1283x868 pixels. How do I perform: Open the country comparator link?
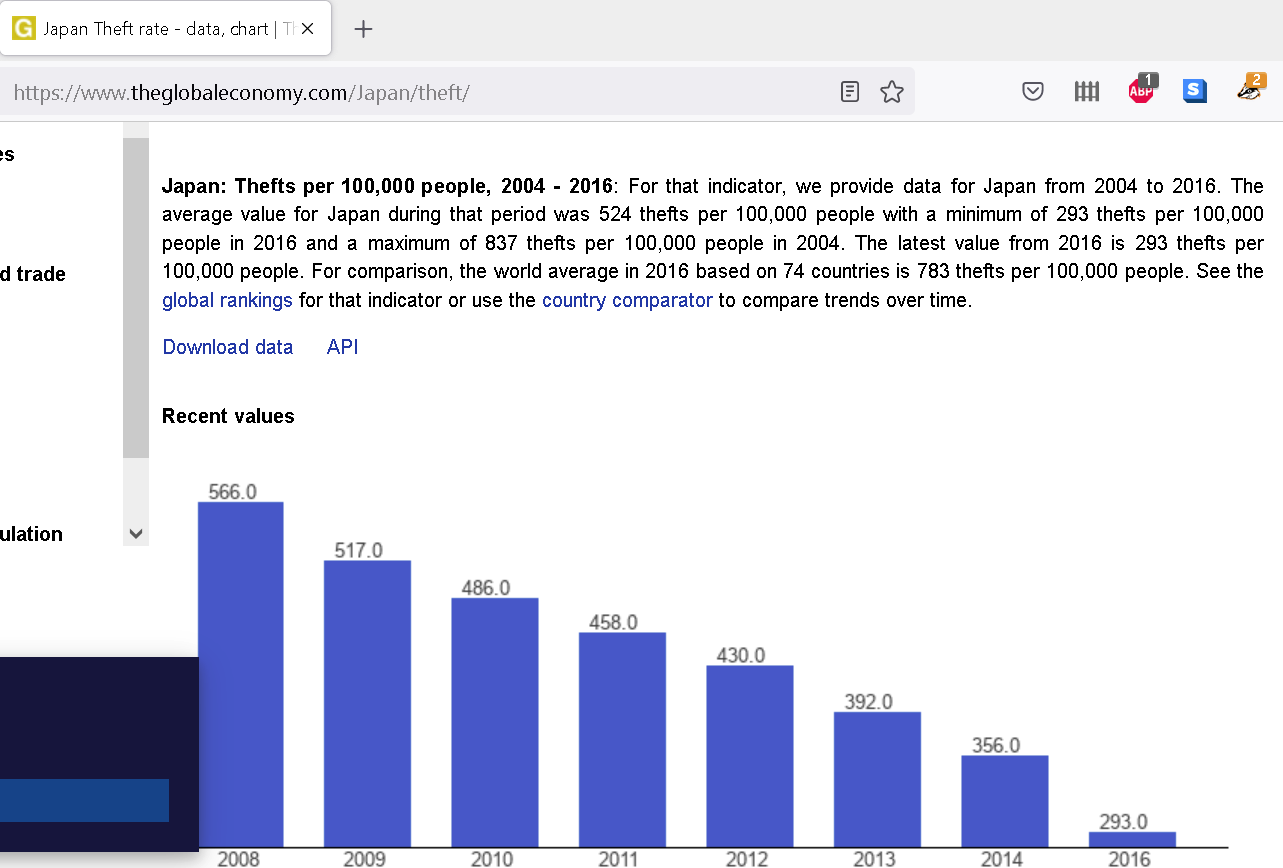[x=627, y=300]
